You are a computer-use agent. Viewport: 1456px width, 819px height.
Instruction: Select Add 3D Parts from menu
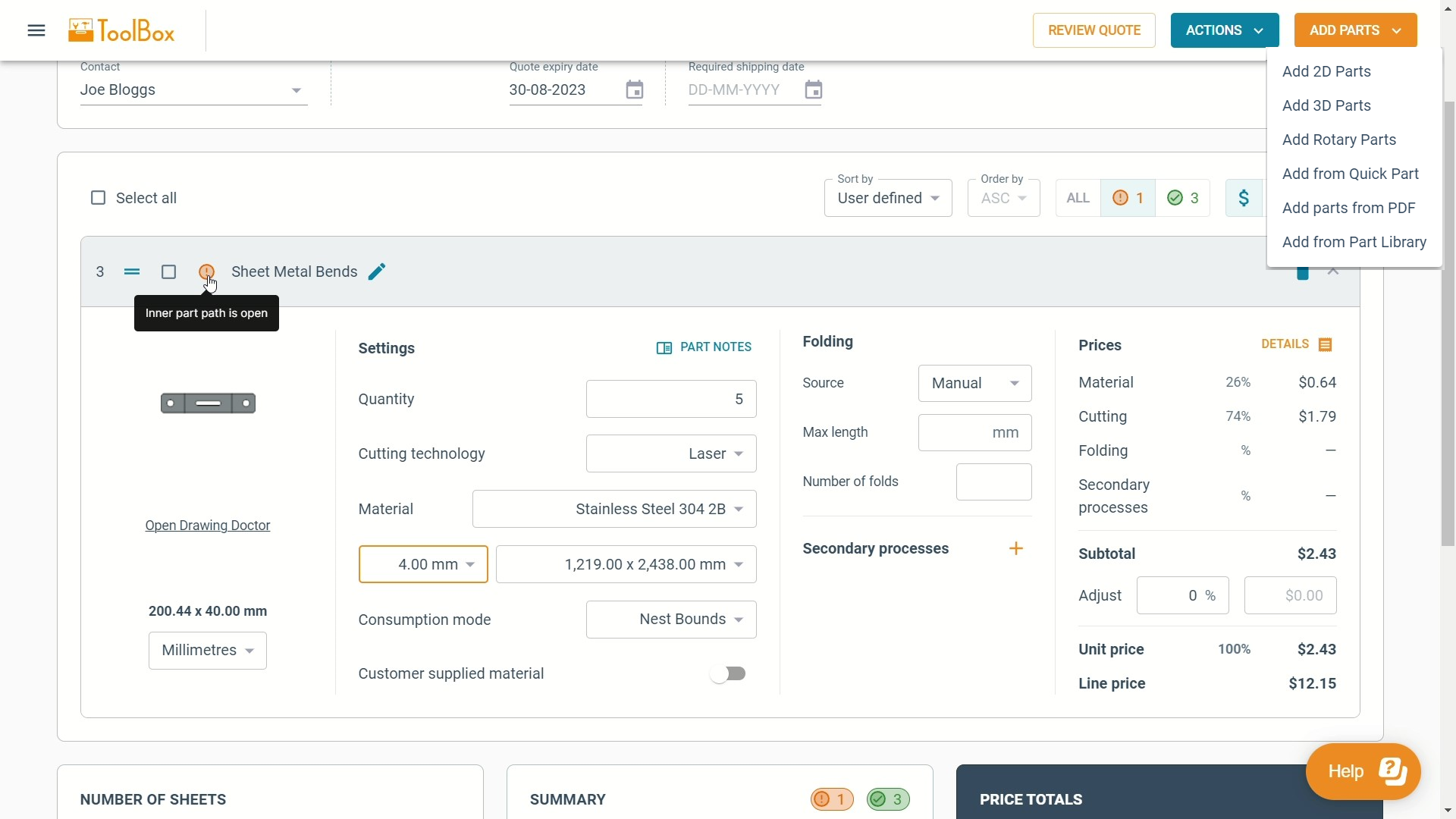coord(1326,105)
